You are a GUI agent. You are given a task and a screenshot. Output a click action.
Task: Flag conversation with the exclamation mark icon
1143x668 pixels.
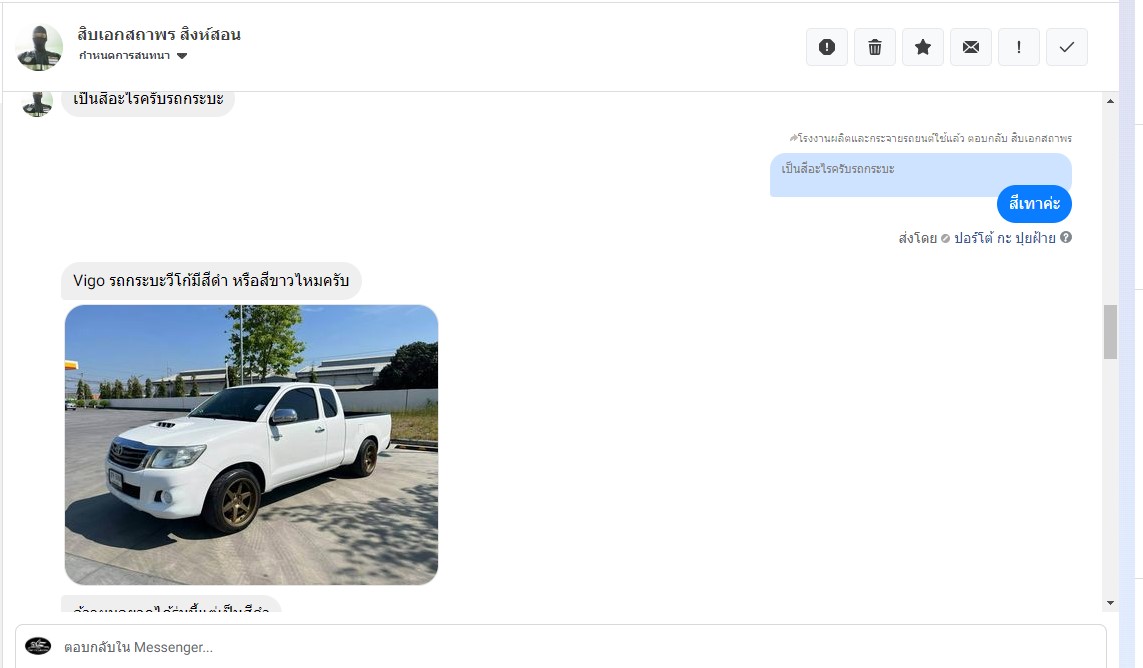[1018, 47]
